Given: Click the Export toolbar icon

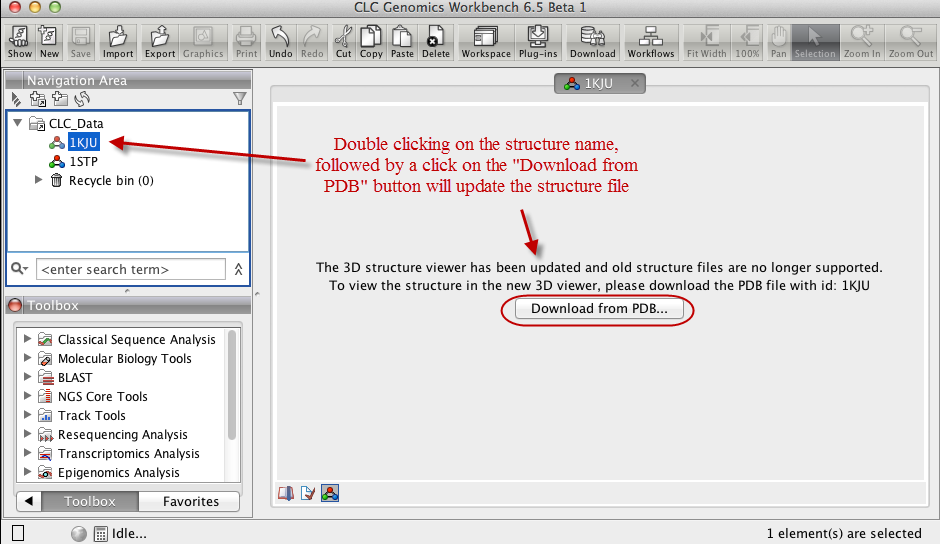Looking at the screenshot, I should 160,41.
